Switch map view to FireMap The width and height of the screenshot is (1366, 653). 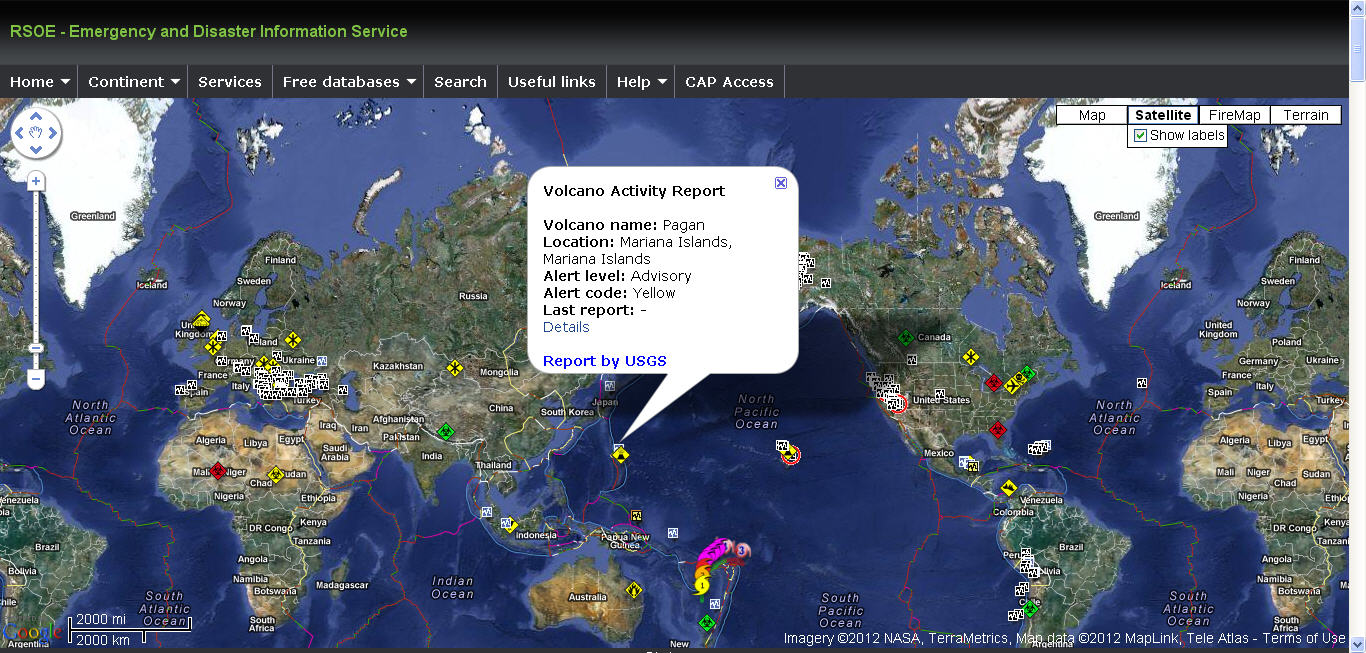click(x=1234, y=115)
